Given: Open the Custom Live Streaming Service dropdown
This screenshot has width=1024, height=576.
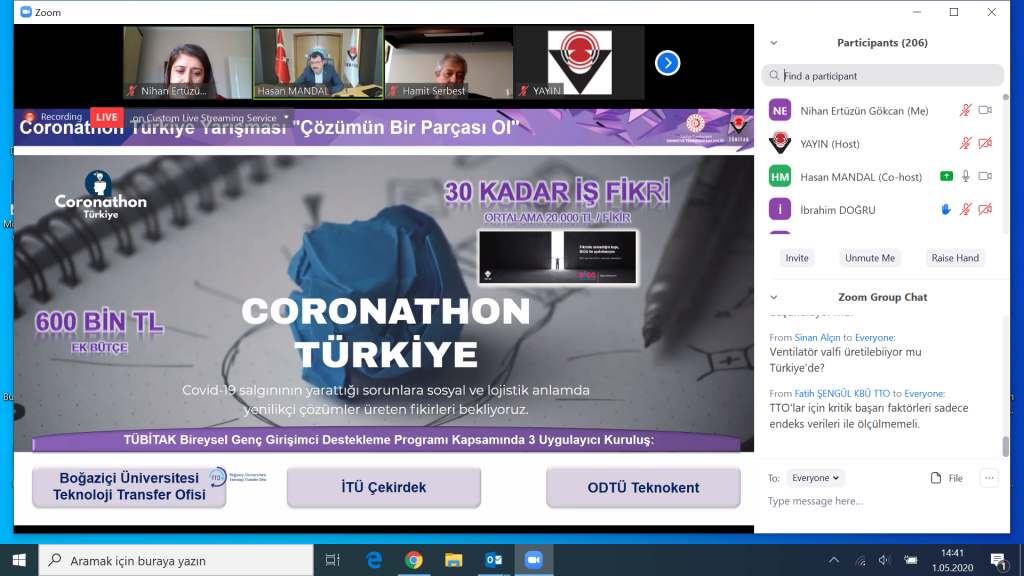Looking at the screenshot, I should 284,118.
